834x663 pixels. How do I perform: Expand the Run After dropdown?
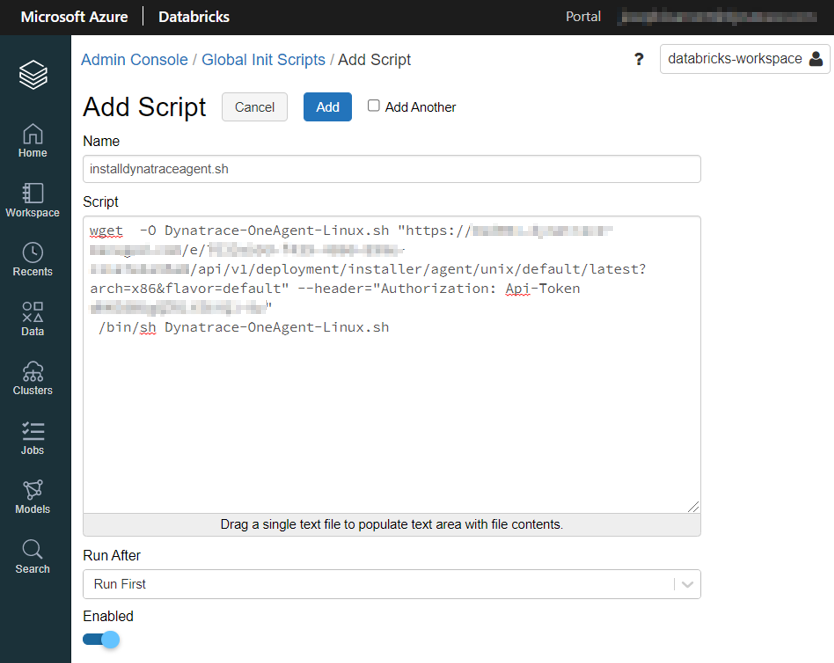click(x=391, y=584)
